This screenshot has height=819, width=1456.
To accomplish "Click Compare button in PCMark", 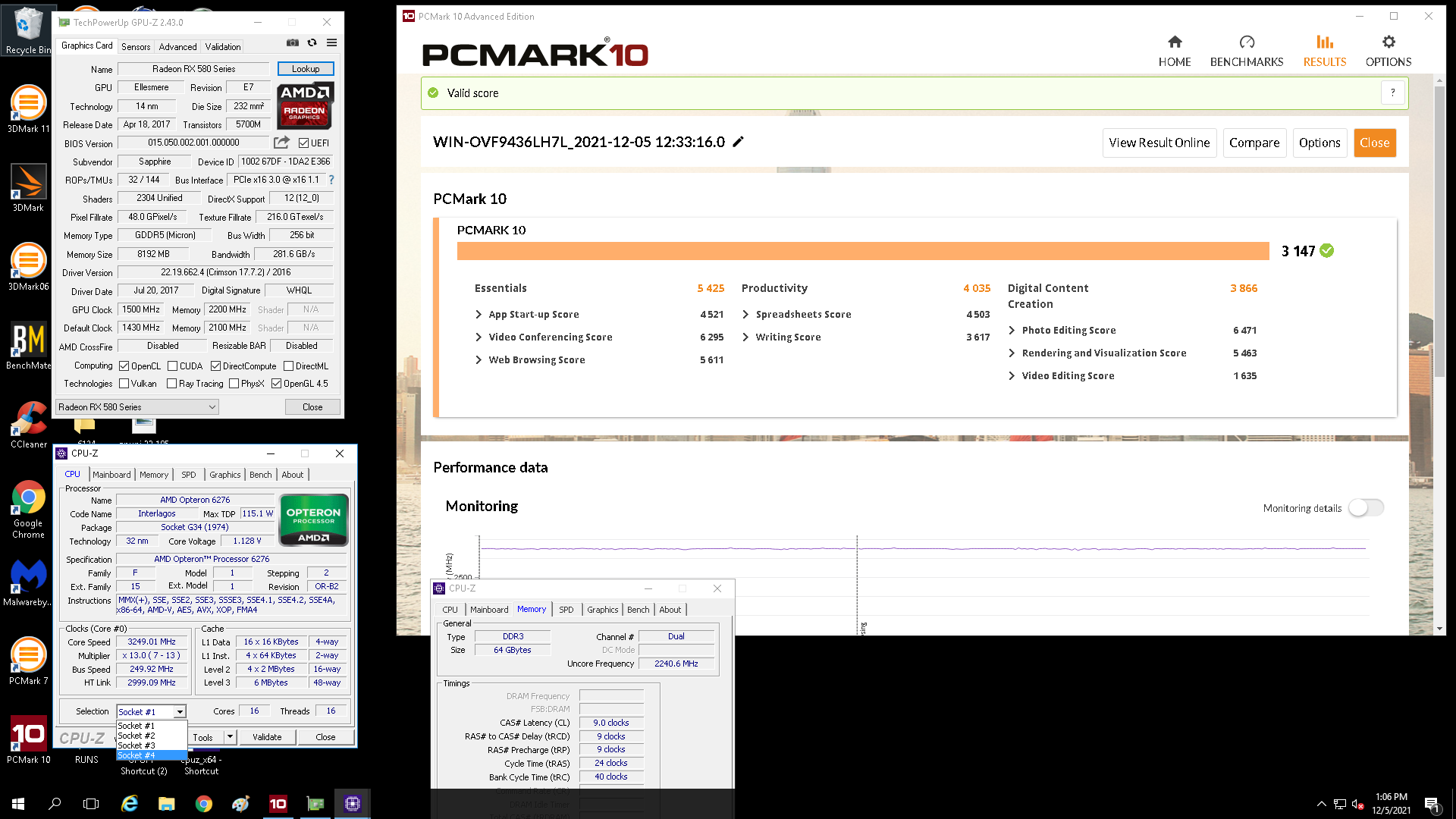I will pos(1254,143).
